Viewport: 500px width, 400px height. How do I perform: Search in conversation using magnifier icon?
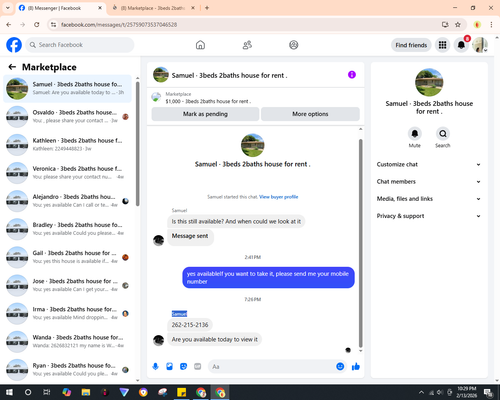pyautogui.click(x=443, y=134)
